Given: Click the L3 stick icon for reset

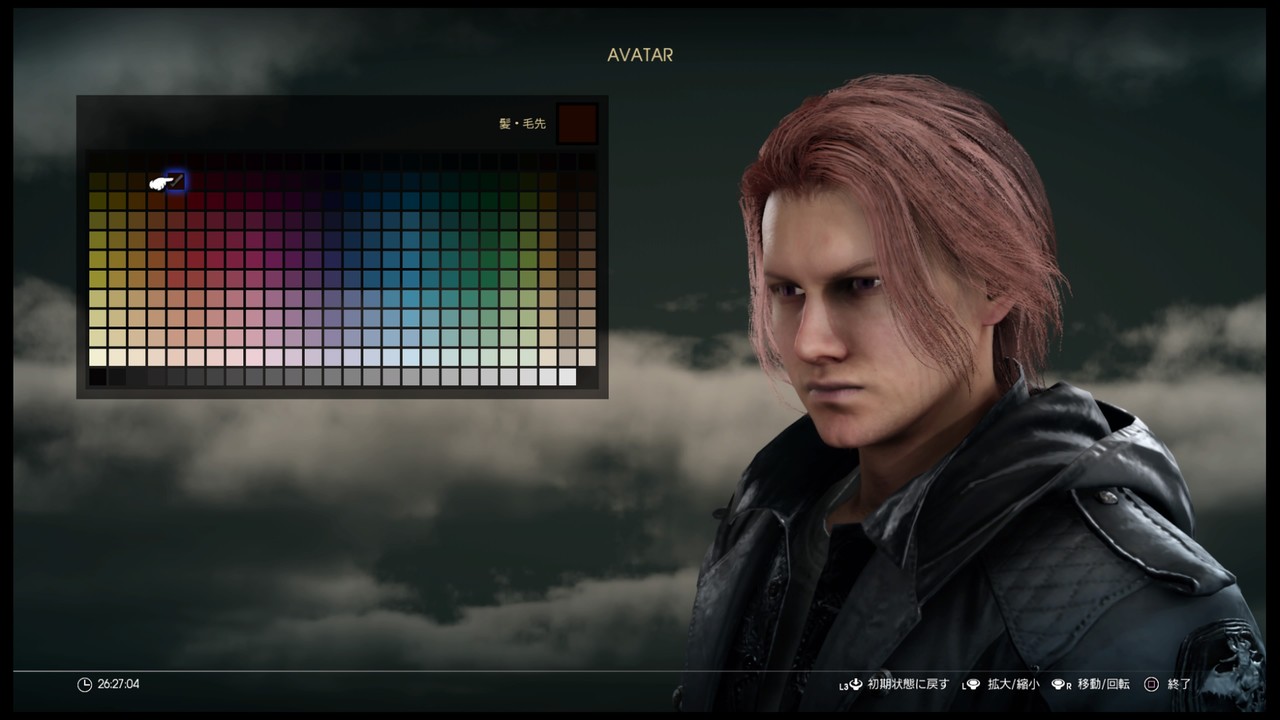Looking at the screenshot, I should [850, 685].
